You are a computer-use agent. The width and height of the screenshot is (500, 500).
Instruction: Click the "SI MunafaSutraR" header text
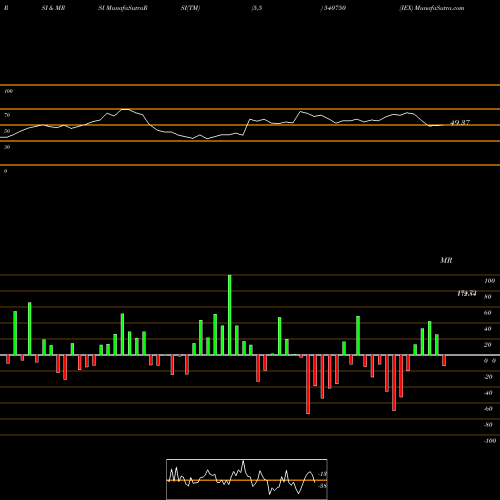[123, 8]
